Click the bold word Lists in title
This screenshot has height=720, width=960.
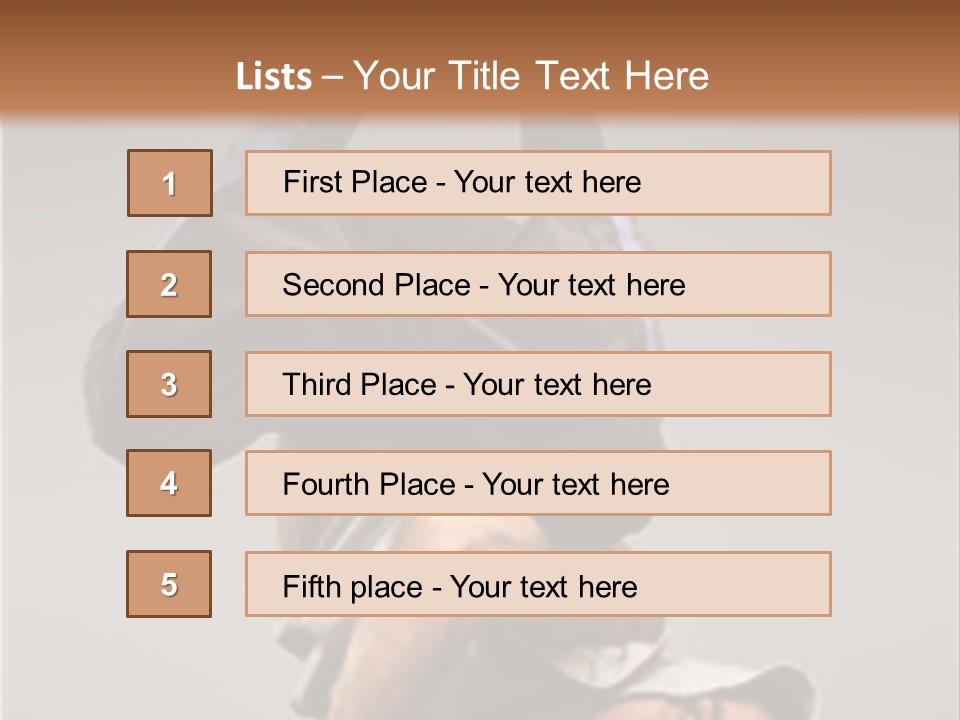tap(274, 77)
